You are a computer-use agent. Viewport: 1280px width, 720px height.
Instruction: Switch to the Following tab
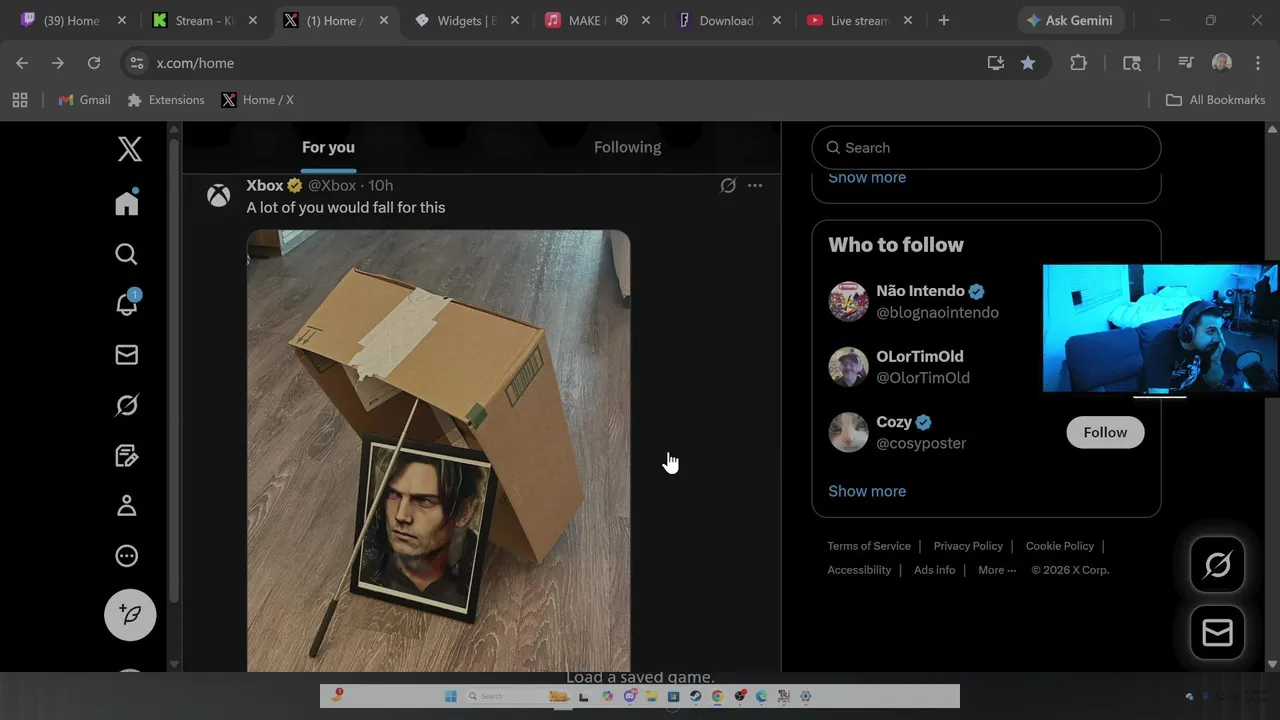(627, 147)
